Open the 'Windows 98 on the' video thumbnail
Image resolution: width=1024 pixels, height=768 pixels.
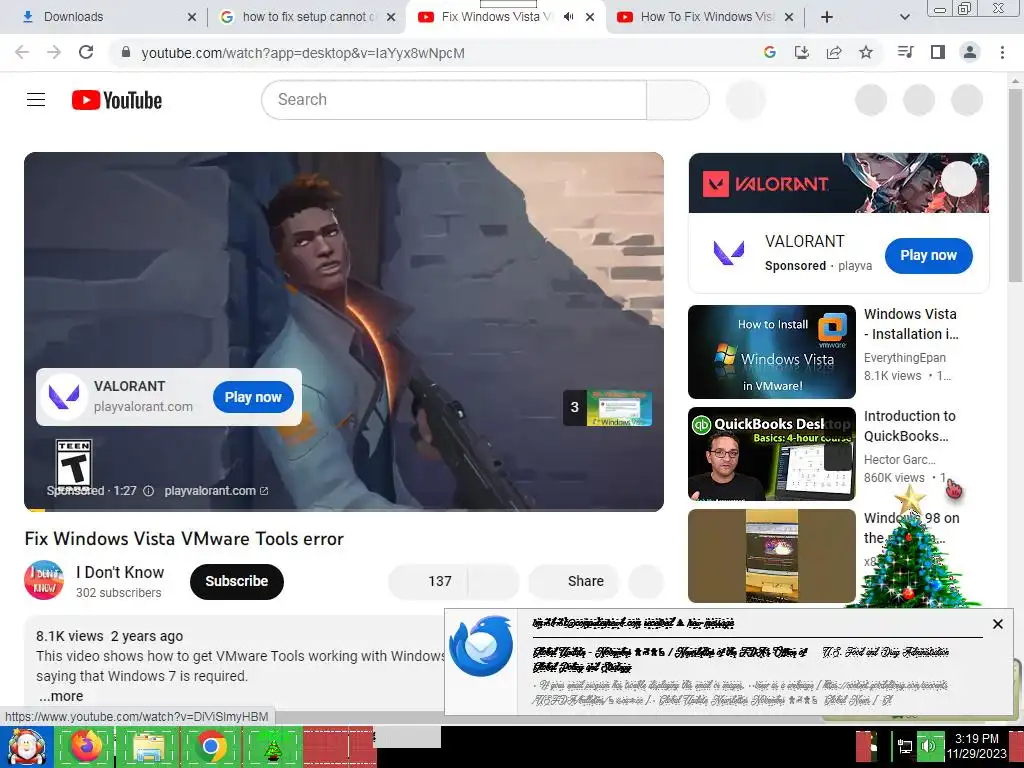click(771, 556)
